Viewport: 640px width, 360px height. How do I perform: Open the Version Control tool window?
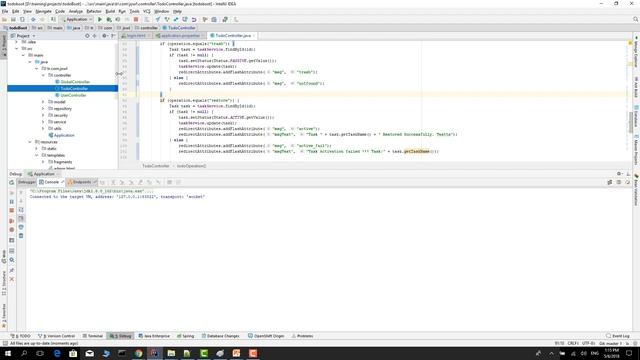pos(56,336)
